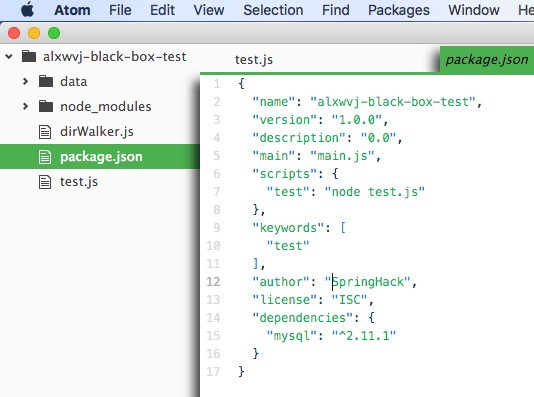The image size is (534, 397).
Task: Click the data folder icon
Action: 46,81
